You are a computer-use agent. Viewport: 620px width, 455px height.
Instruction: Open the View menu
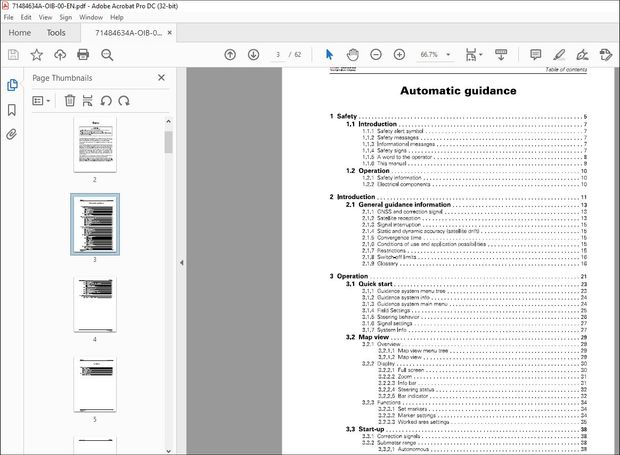45,17
